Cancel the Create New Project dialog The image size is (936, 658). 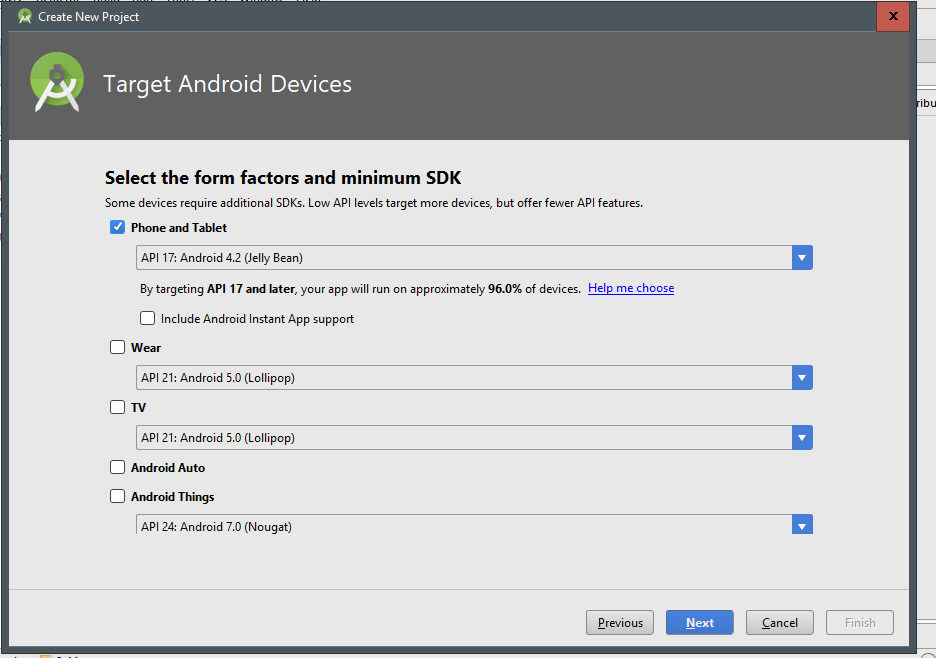tap(780, 623)
